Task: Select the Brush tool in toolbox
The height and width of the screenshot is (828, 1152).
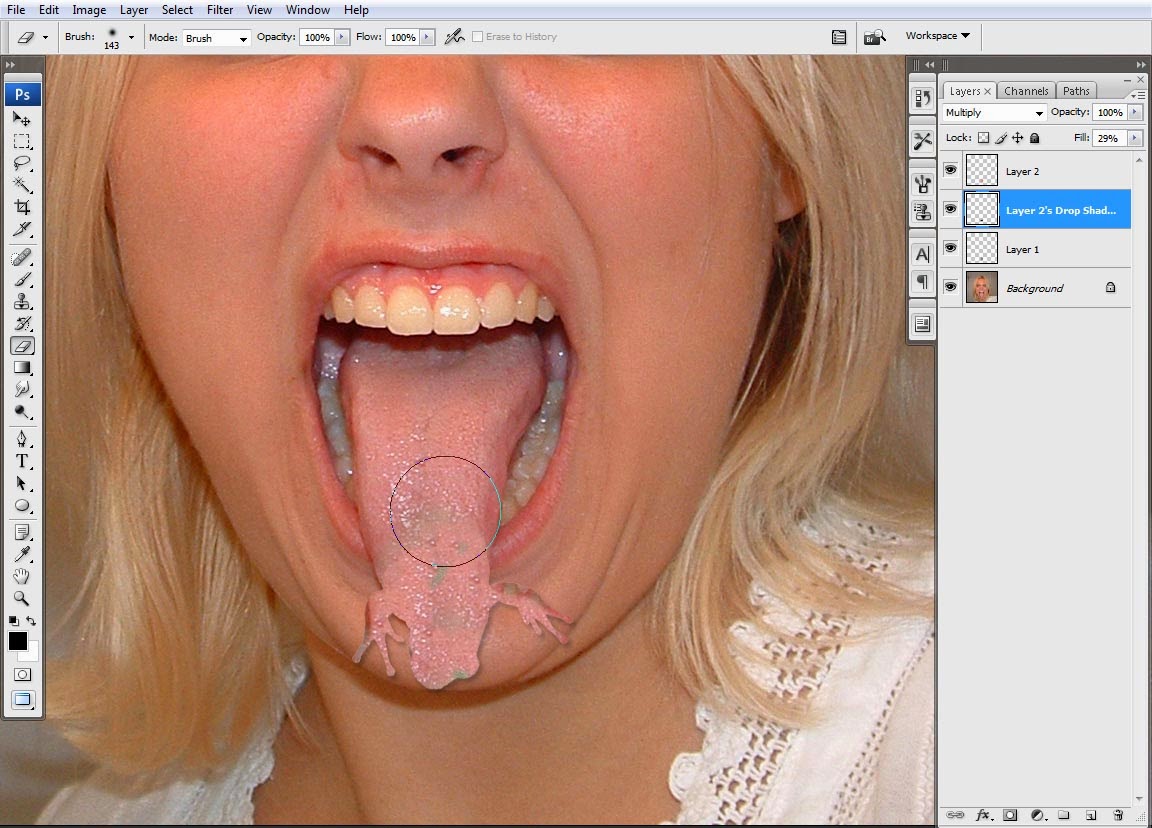Action: tap(22, 279)
